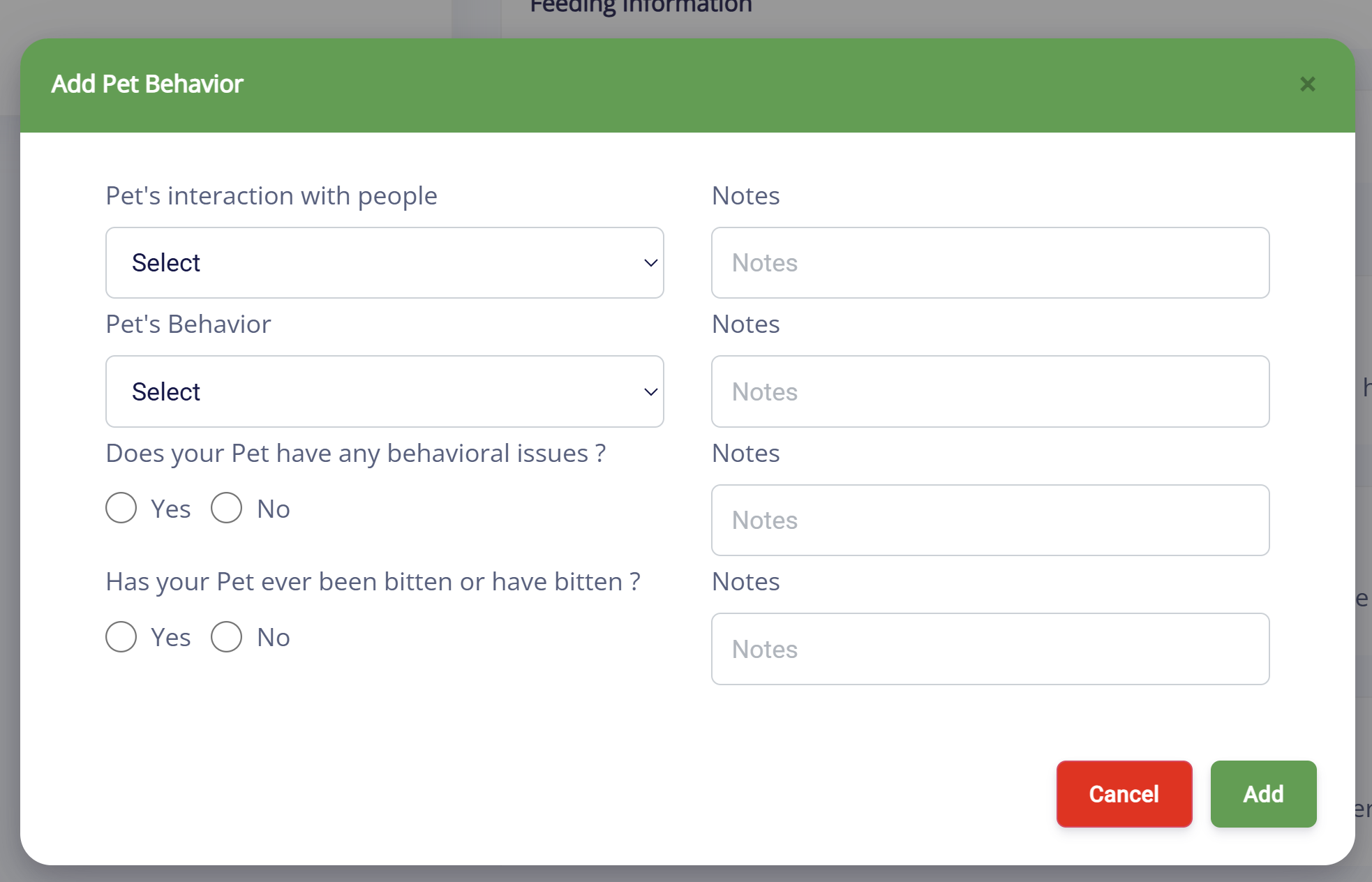Viewport: 1372px width, 882px height.
Task: Click the Yes label for behavioral issues
Action: click(x=171, y=509)
